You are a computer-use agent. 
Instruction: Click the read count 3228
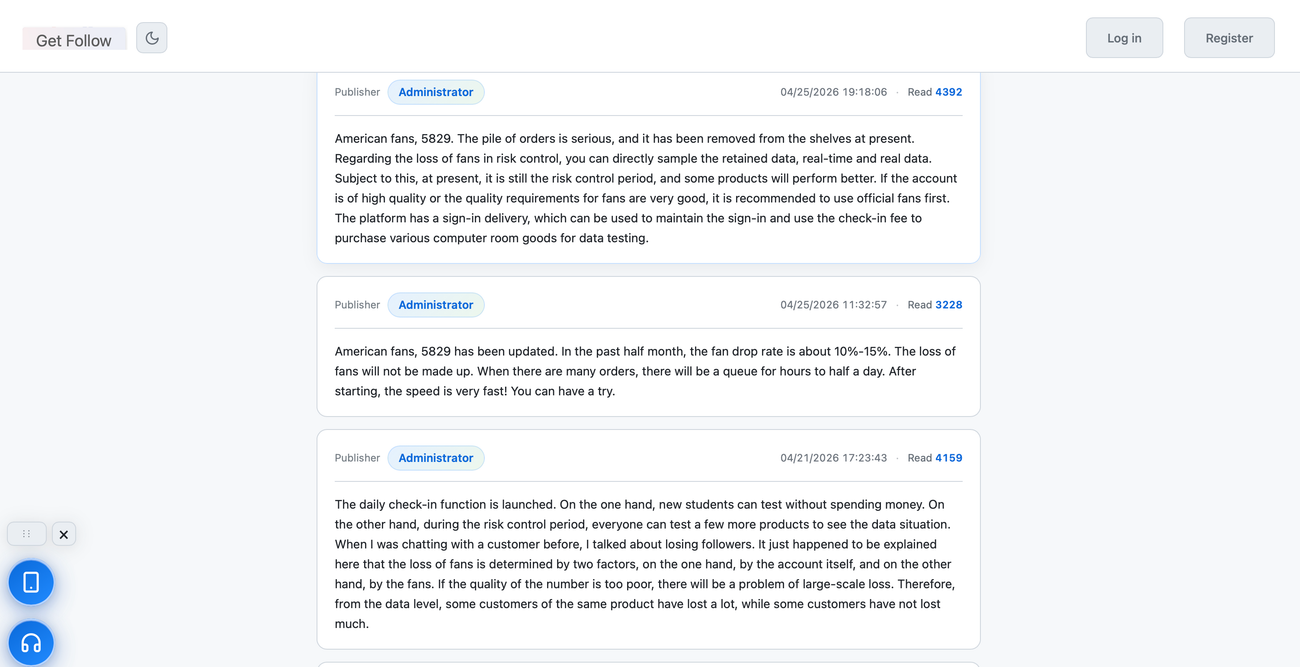[x=948, y=305]
